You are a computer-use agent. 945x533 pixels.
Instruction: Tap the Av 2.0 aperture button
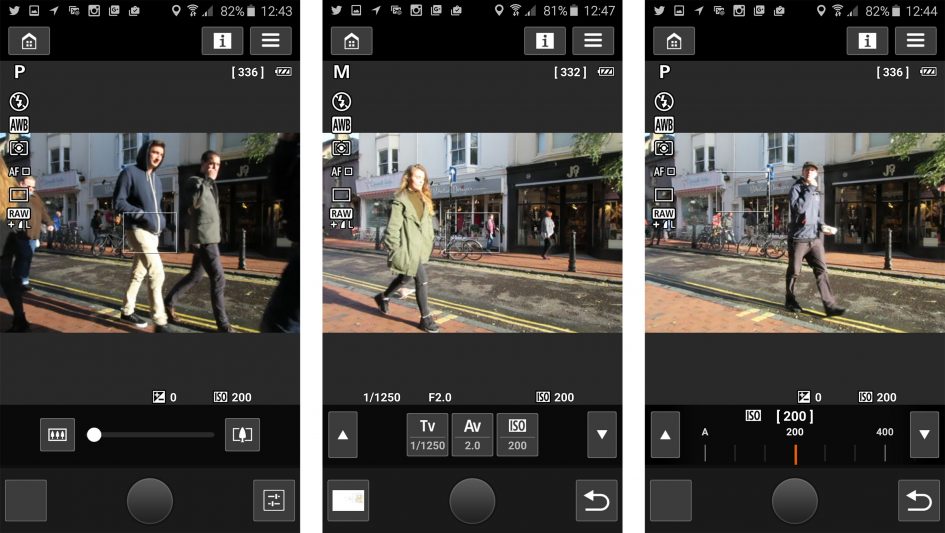(472, 435)
